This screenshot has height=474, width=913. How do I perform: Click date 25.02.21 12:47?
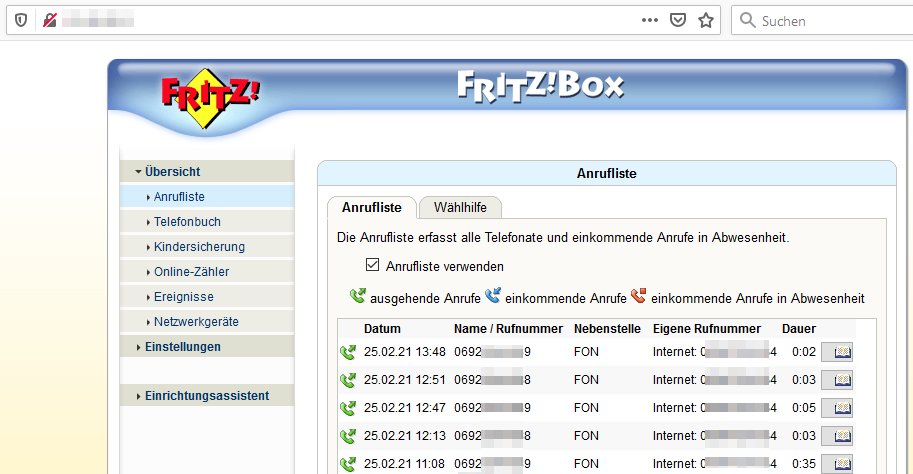[x=405, y=408]
